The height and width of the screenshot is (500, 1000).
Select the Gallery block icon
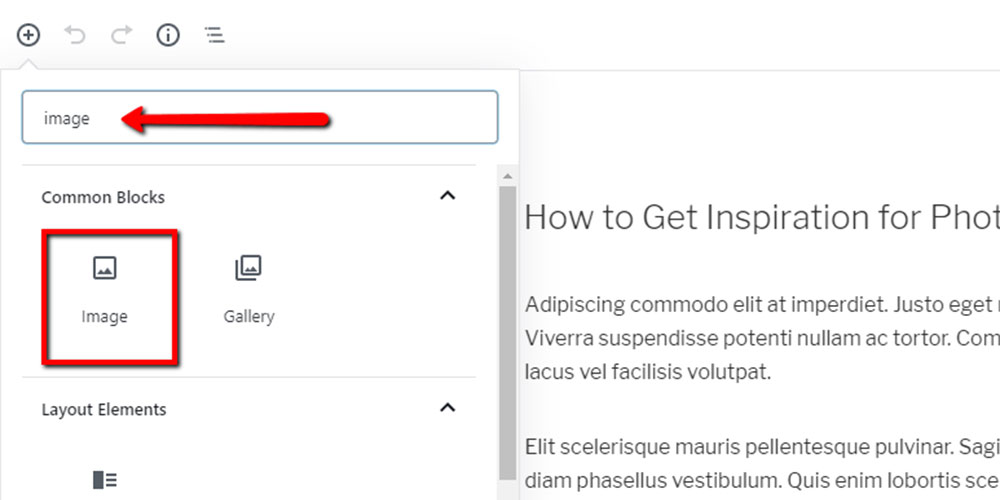[x=248, y=268]
